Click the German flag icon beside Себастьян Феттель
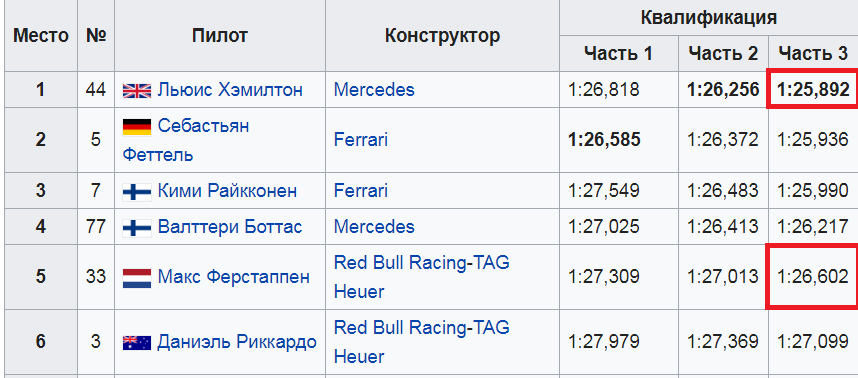858x378 pixels. [136, 127]
